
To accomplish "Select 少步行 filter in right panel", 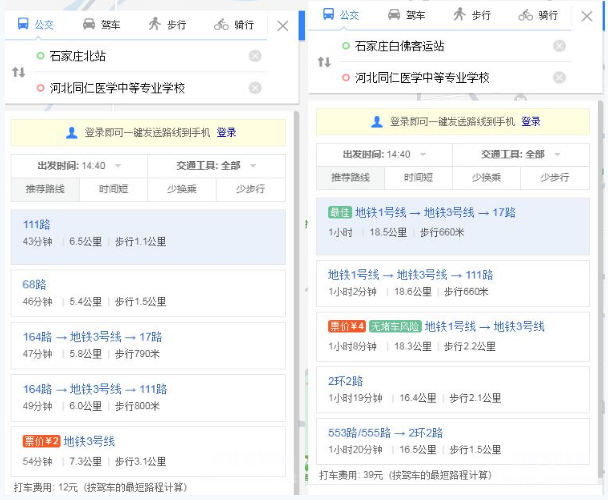I will click(555, 178).
